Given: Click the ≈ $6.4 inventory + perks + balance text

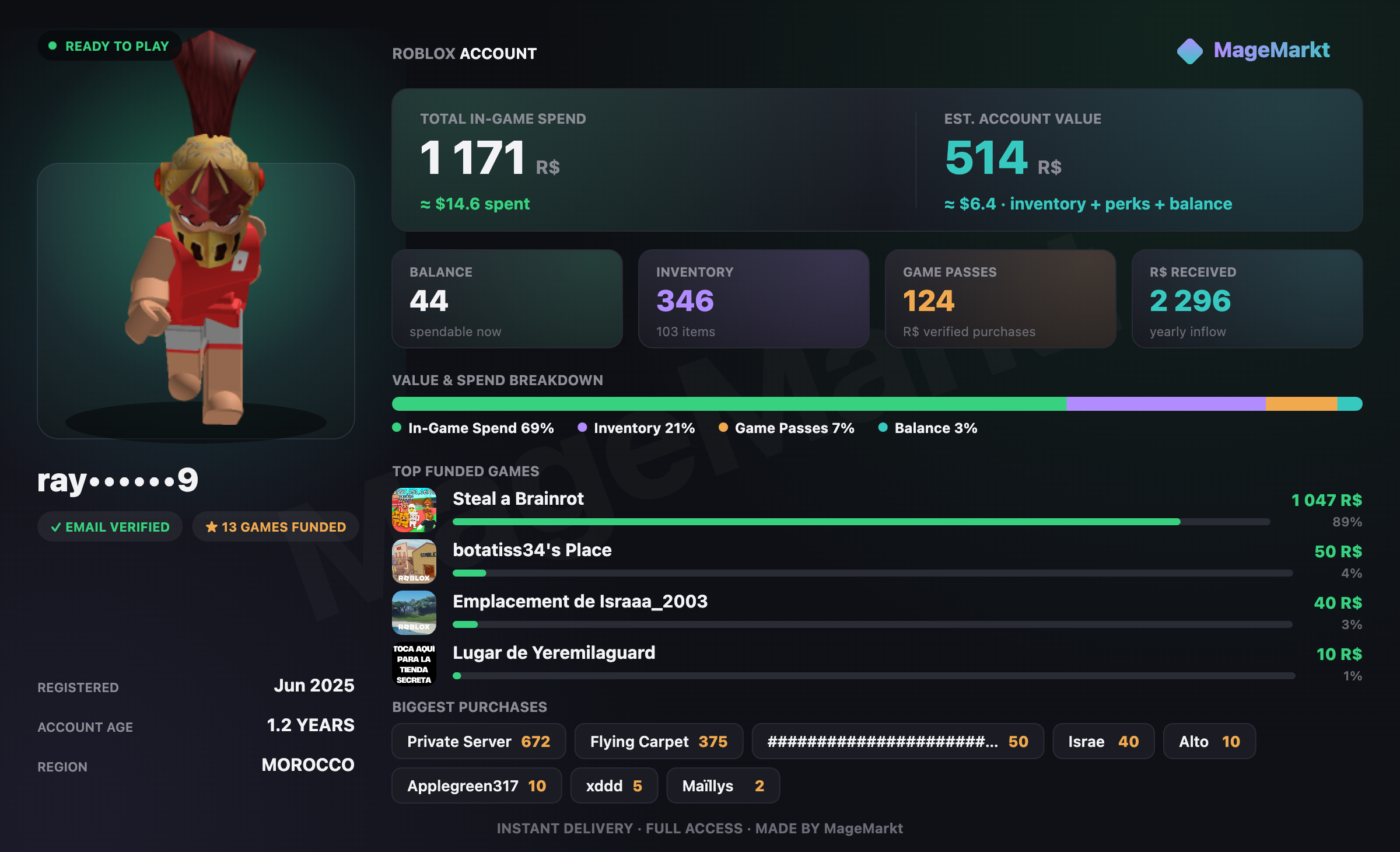Looking at the screenshot, I should tap(1088, 204).
